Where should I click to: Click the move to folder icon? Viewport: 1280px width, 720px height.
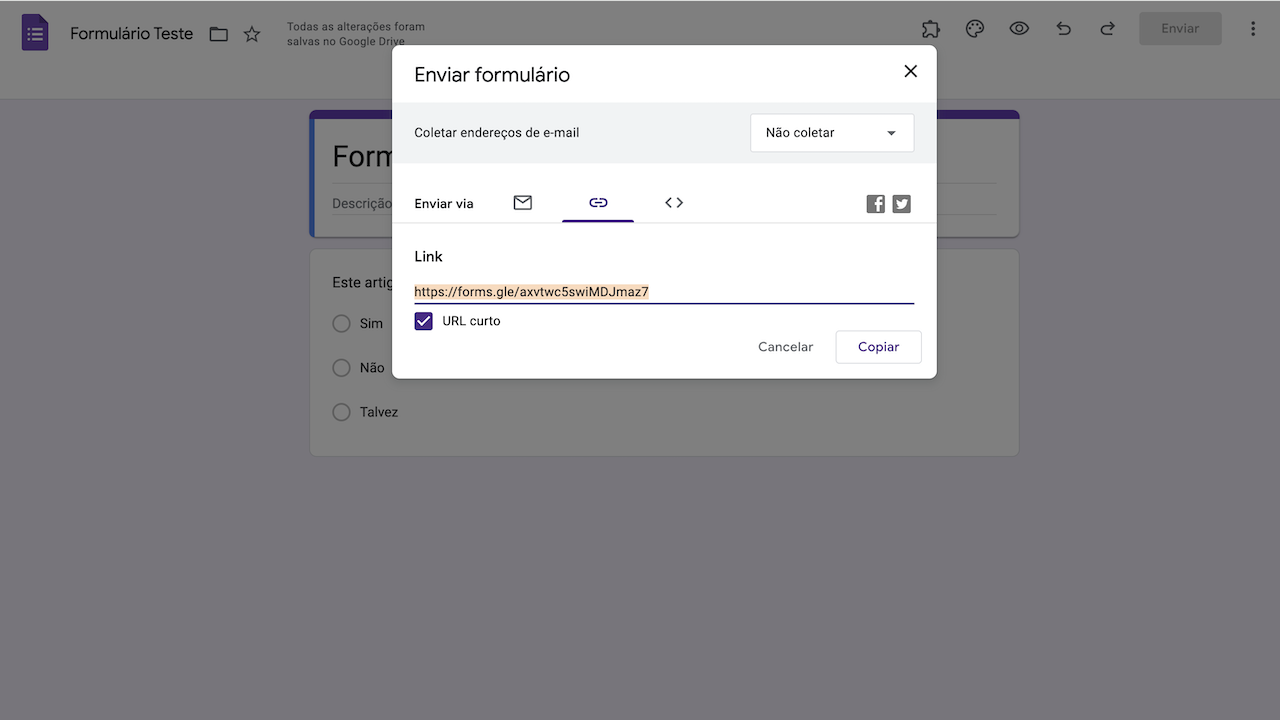point(219,34)
